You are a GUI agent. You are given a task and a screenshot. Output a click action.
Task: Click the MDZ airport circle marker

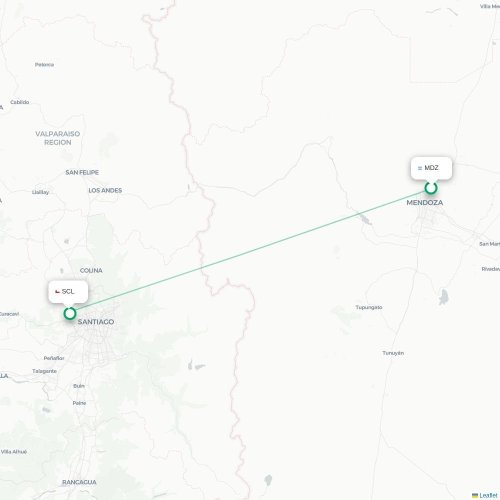[431, 188]
